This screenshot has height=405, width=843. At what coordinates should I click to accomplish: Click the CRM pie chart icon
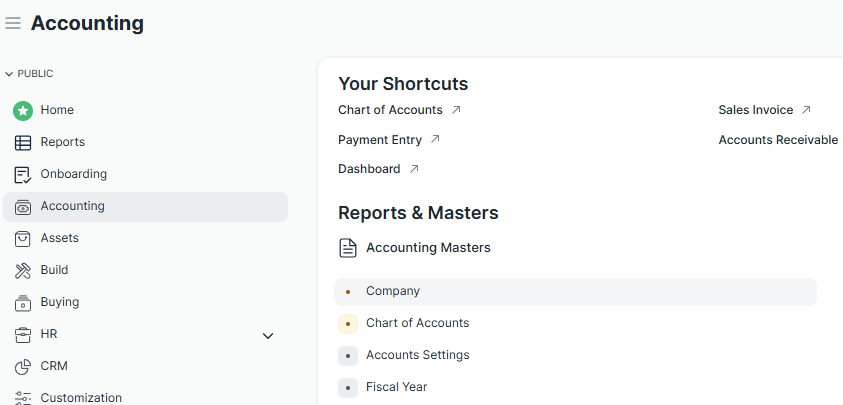23,366
